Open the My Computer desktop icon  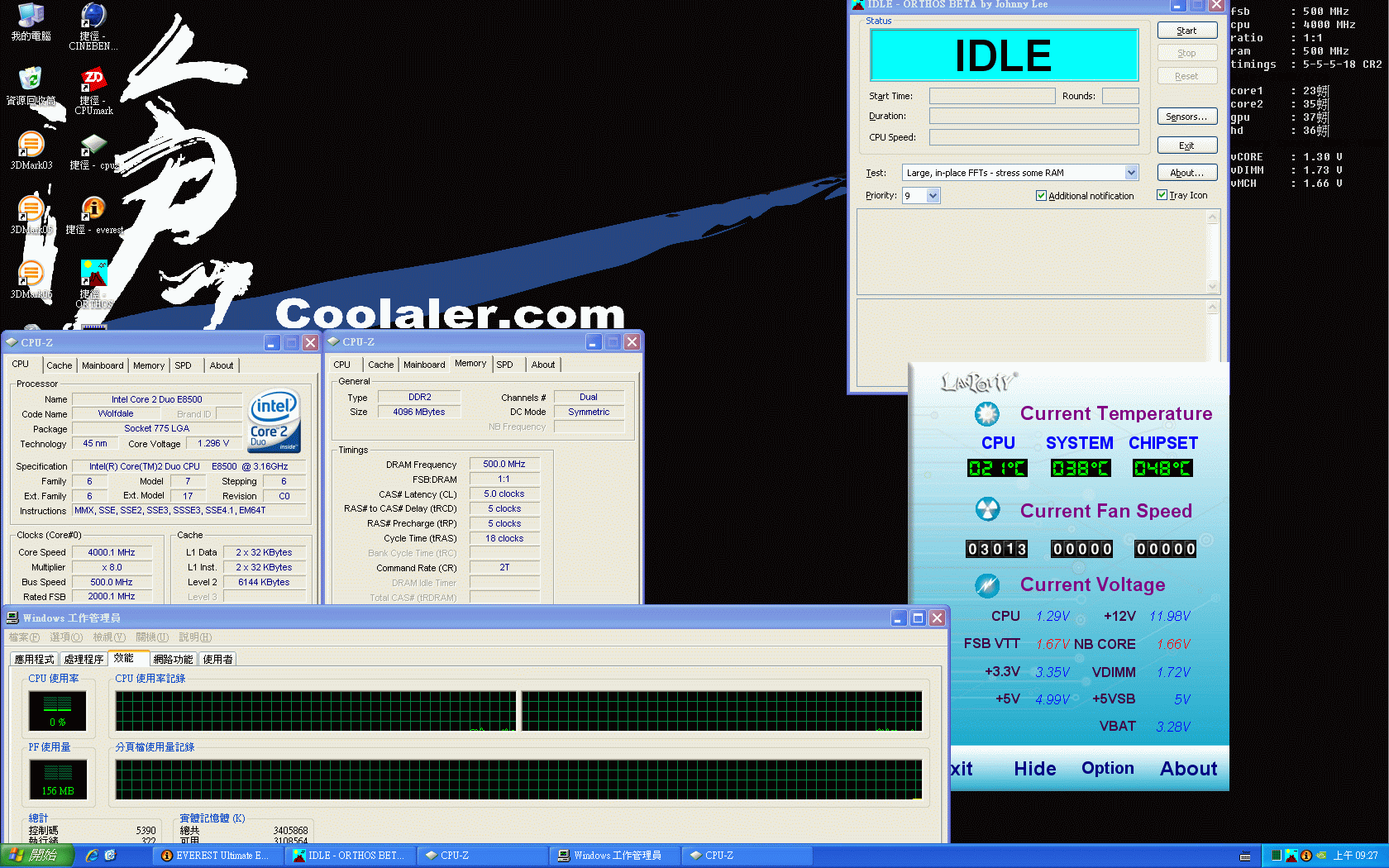(31, 22)
